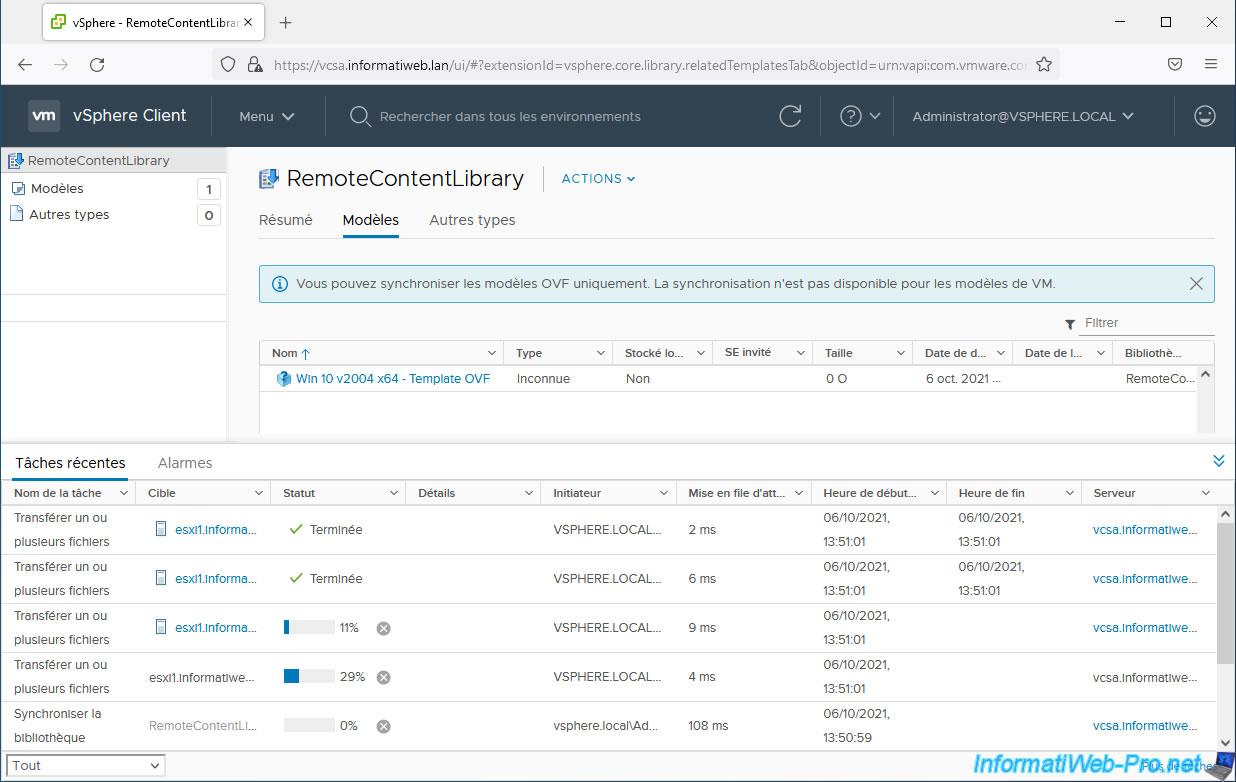Switch to the Résumé tab

click(286, 220)
